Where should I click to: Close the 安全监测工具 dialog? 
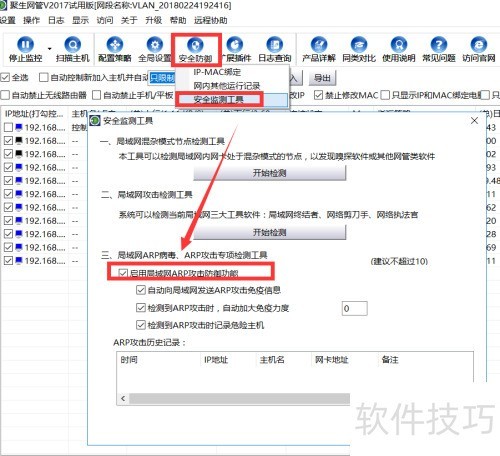click(x=474, y=121)
